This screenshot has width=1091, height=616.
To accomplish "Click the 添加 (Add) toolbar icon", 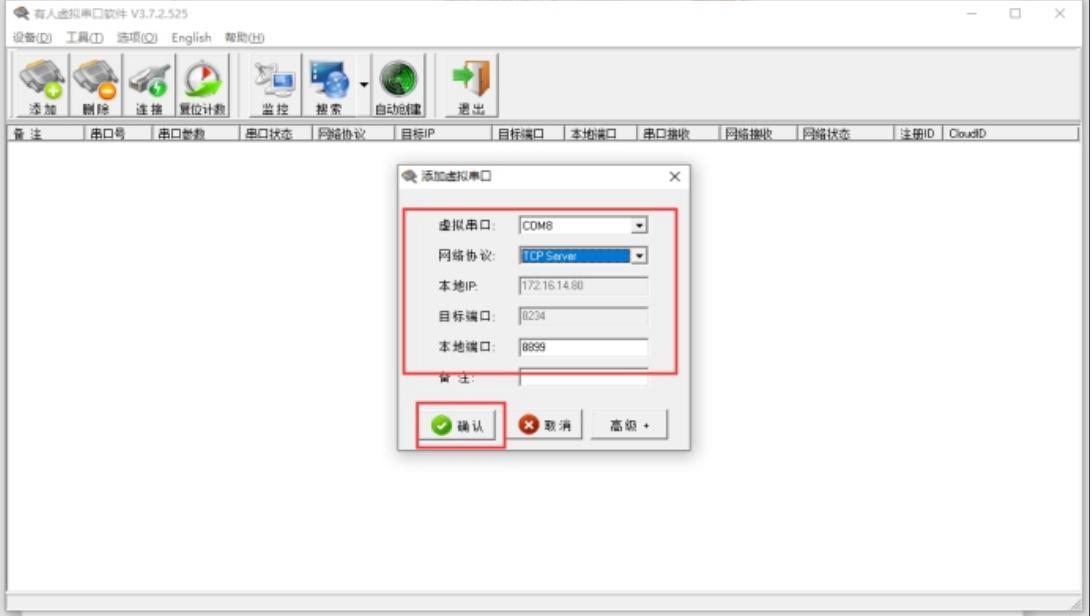I will point(40,84).
